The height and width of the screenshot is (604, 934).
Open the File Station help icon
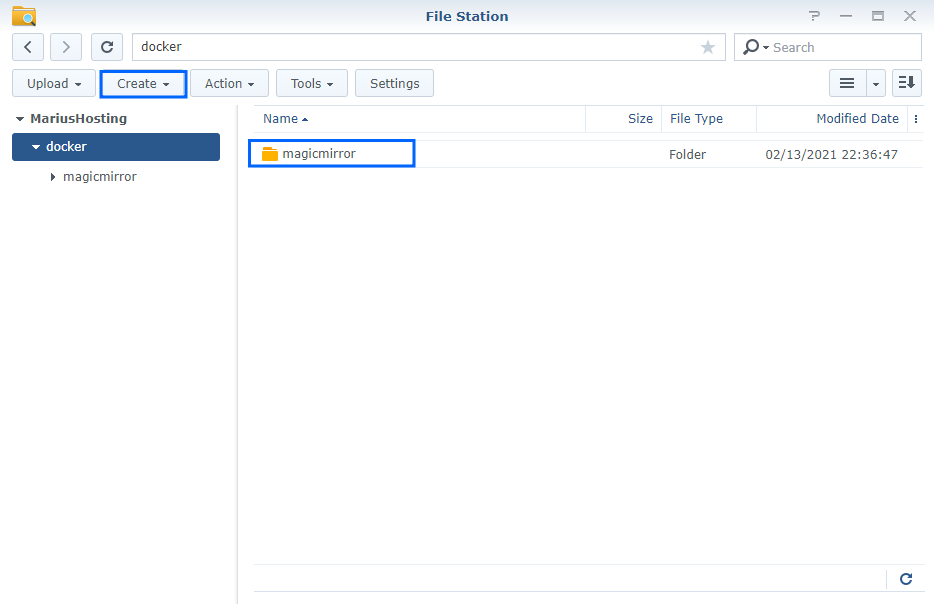pyautogui.click(x=814, y=16)
